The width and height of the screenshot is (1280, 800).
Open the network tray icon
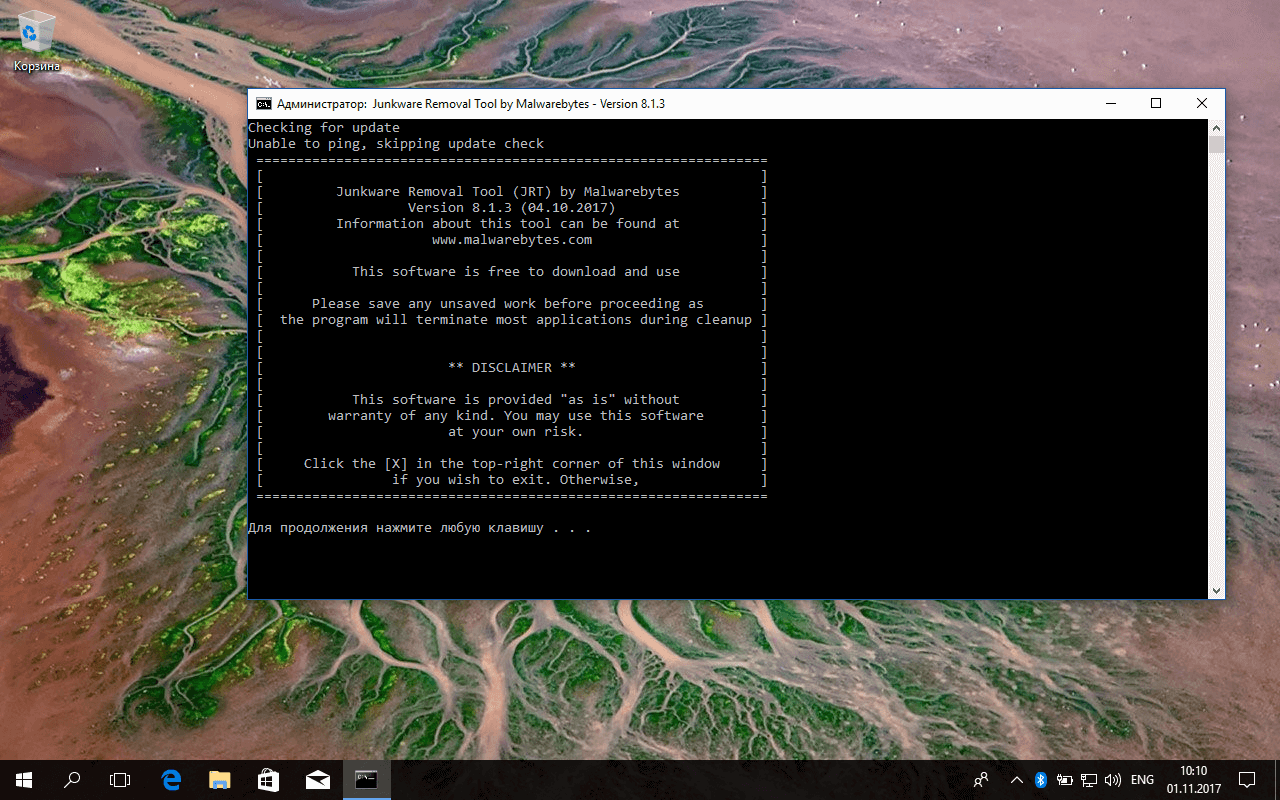pyautogui.click(x=1089, y=780)
